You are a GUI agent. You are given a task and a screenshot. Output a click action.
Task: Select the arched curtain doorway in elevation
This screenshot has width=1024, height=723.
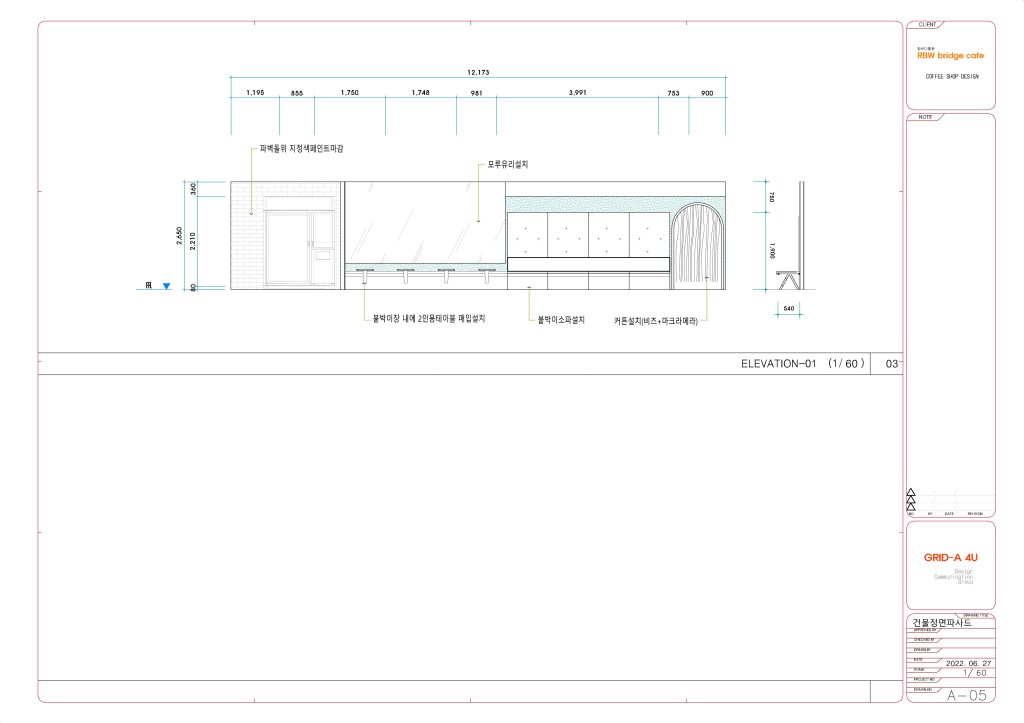[695, 246]
